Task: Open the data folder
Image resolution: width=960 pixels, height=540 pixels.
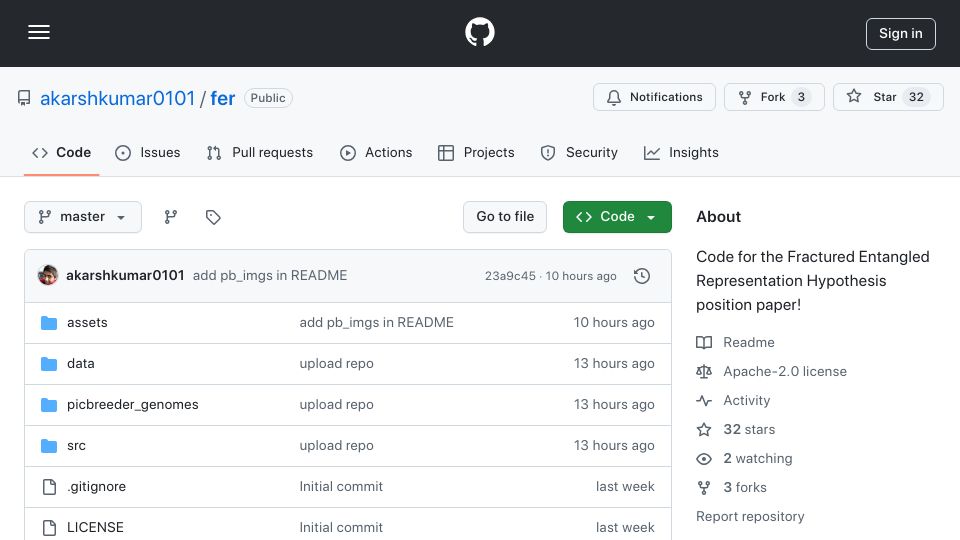Action: (x=81, y=364)
